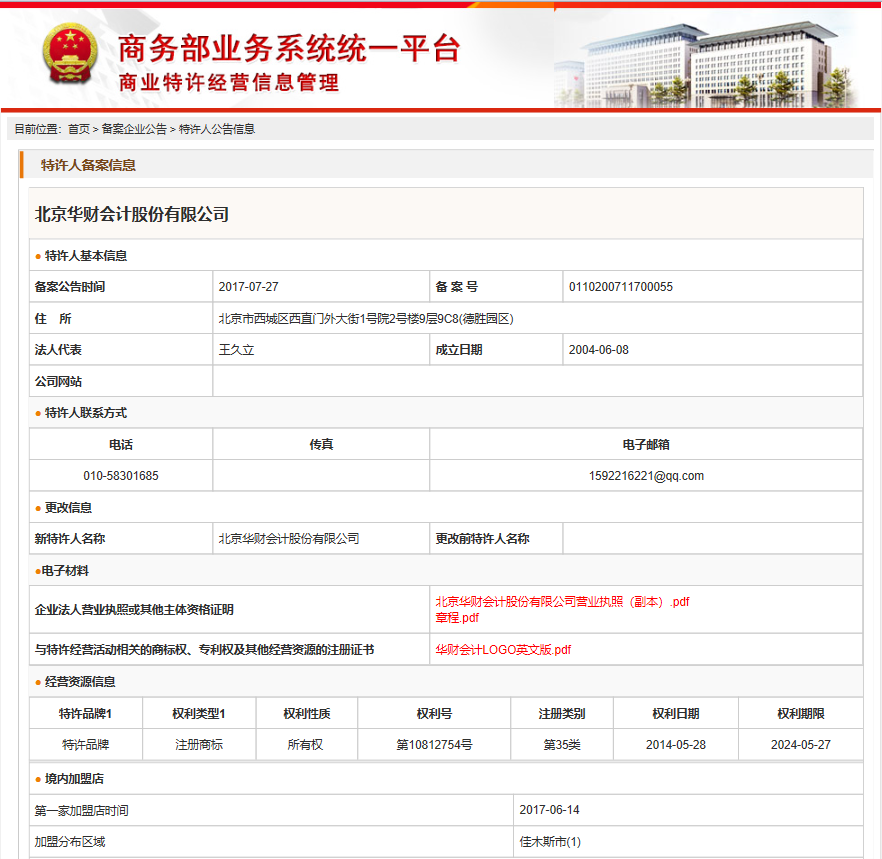Click the founding date 2004-06-08
The width and height of the screenshot is (882, 859).
pos(598,350)
